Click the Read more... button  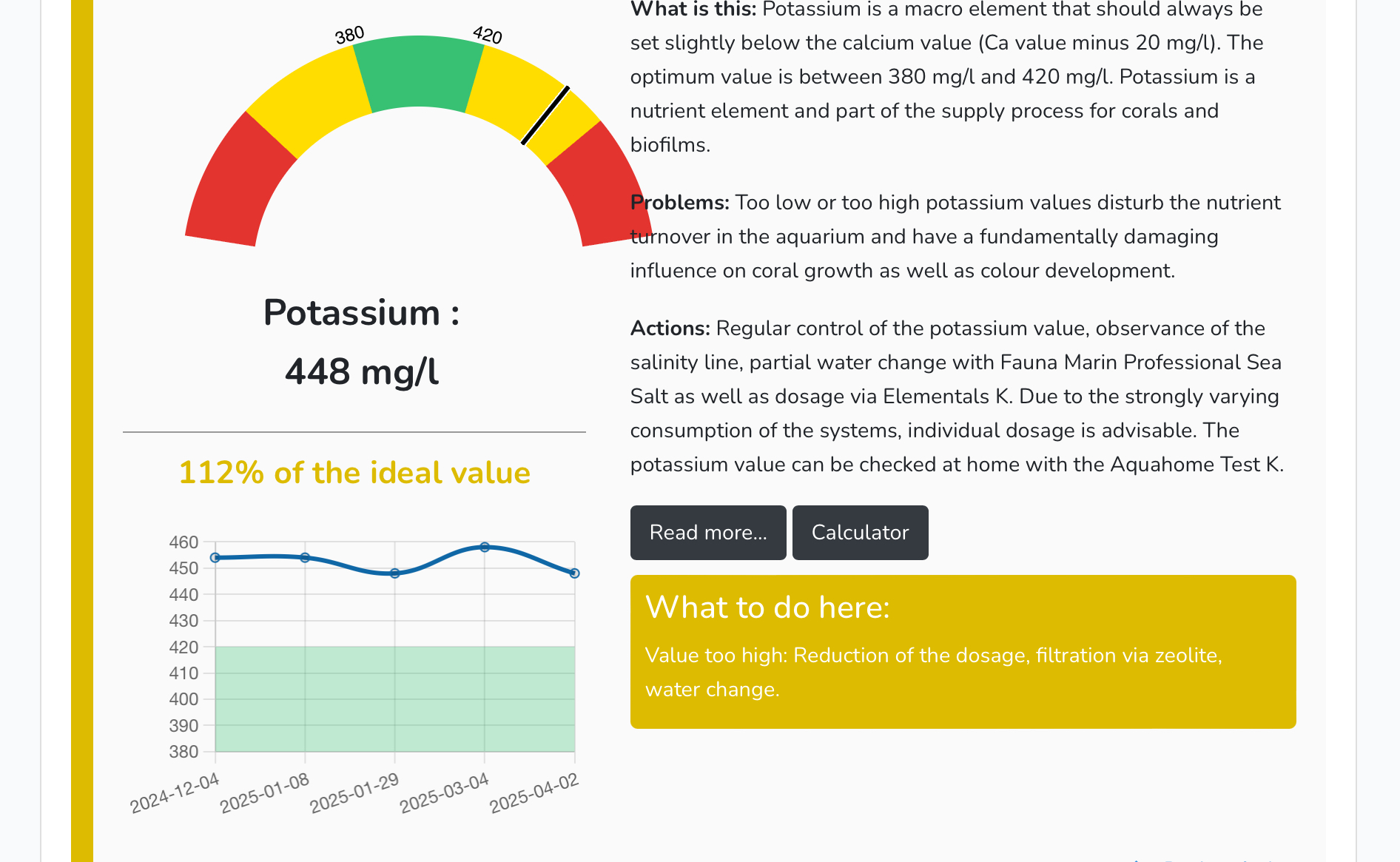click(707, 533)
